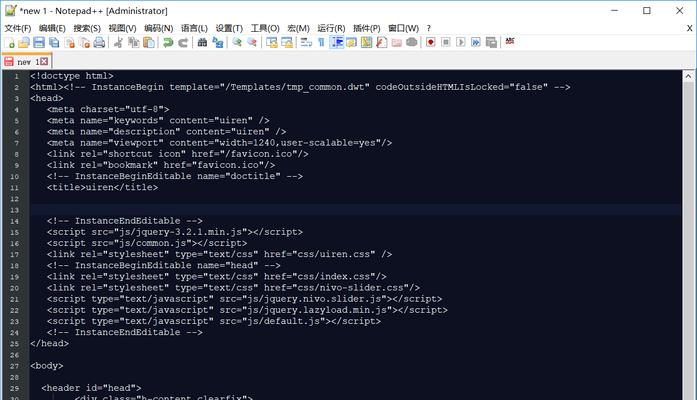This screenshot has height=400, width=697.
Task: Click the vertical scrollbar up arrow
Action: click(688, 76)
